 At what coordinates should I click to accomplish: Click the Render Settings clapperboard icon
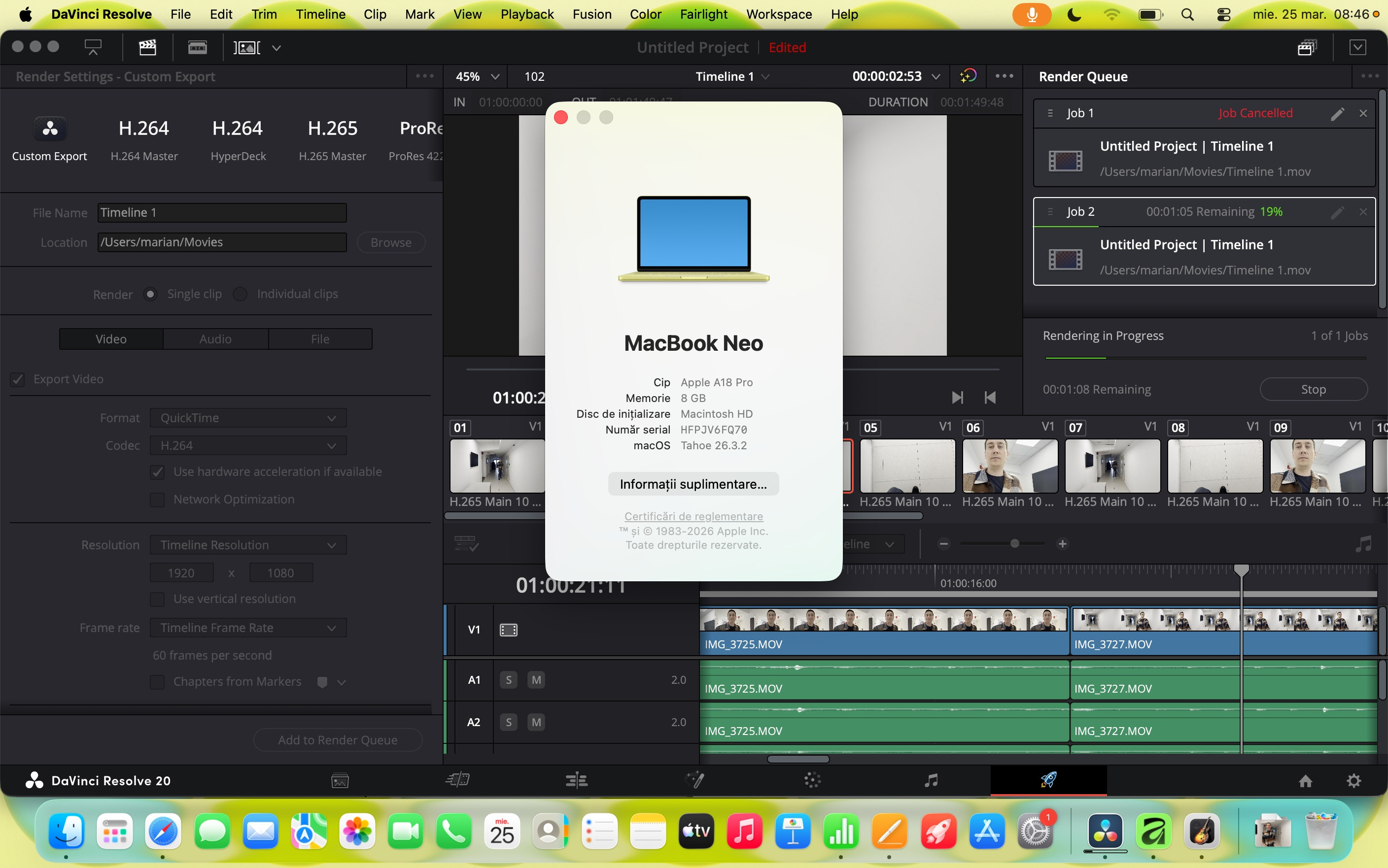tap(147, 48)
